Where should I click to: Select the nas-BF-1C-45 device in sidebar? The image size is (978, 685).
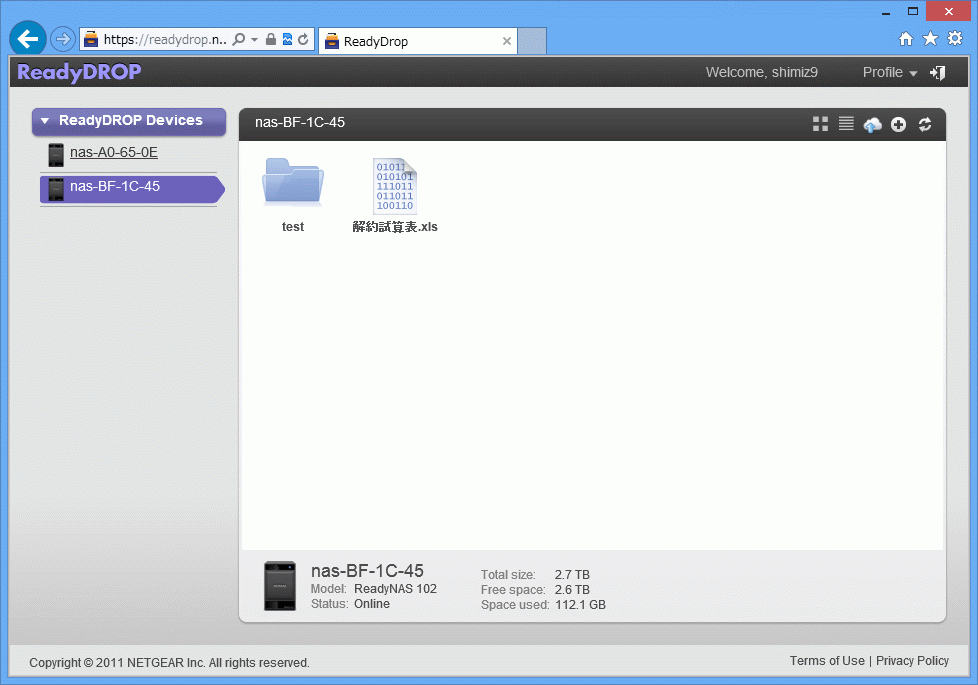point(115,187)
